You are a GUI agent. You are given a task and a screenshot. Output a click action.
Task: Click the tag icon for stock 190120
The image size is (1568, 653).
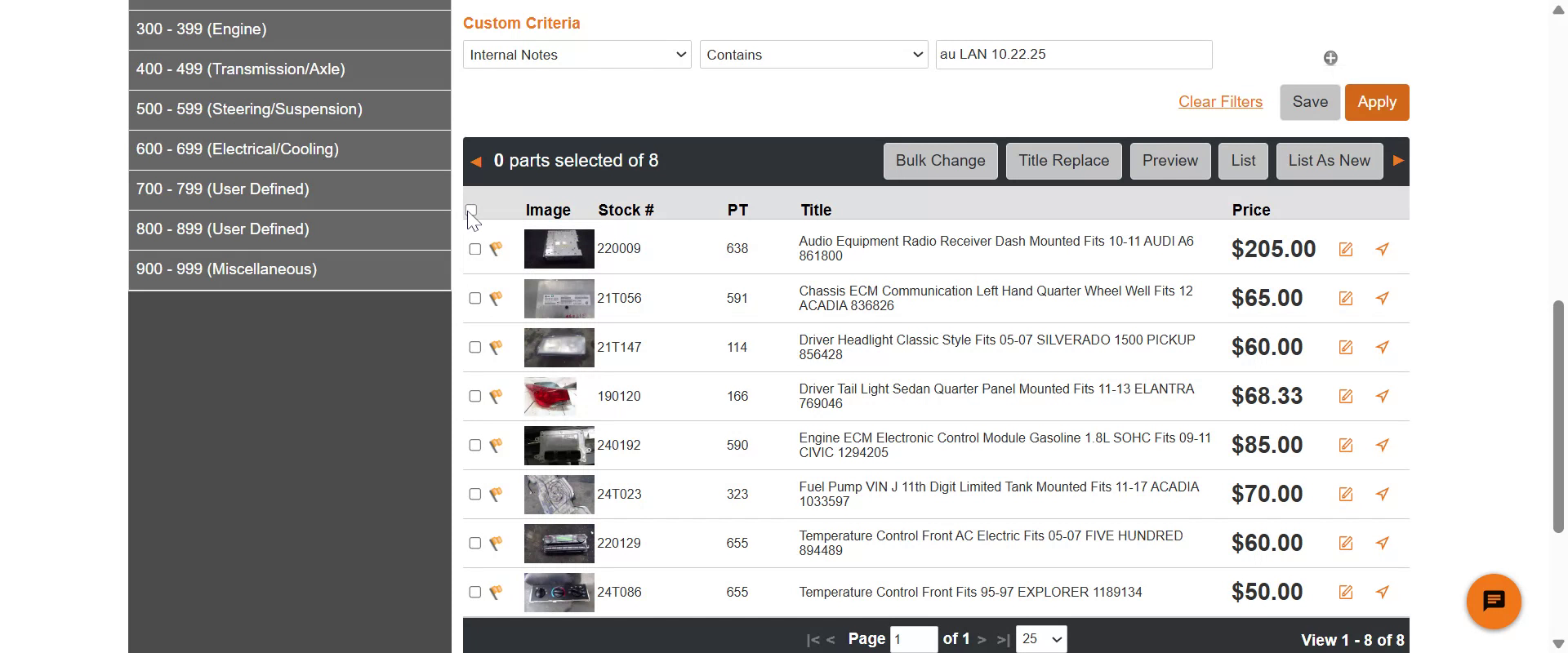[496, 396]
